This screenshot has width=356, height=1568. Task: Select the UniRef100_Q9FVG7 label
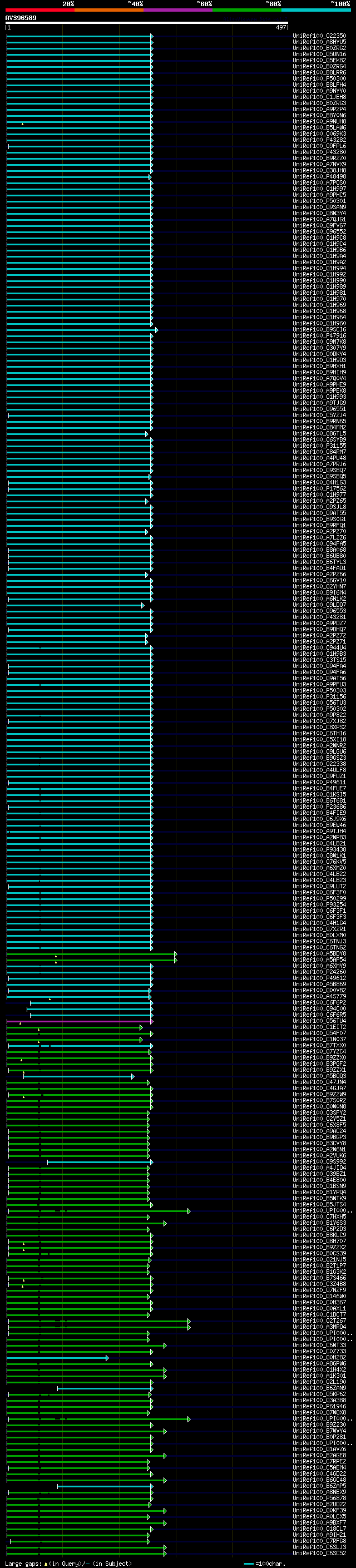(x=319, y=225)
